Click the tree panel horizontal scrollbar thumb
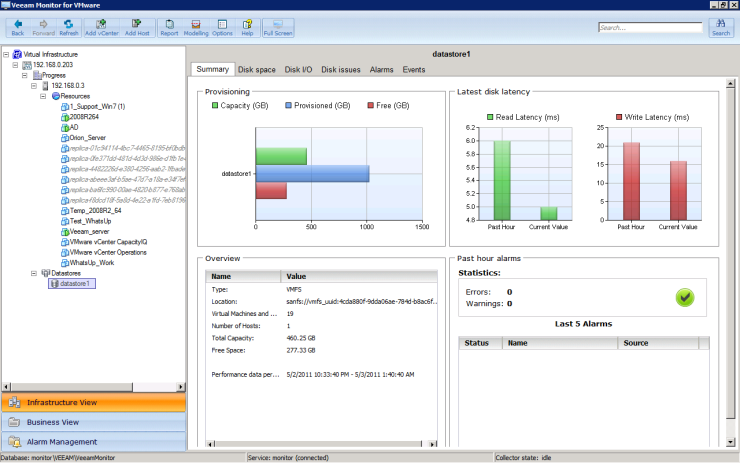 click(72, 387)
